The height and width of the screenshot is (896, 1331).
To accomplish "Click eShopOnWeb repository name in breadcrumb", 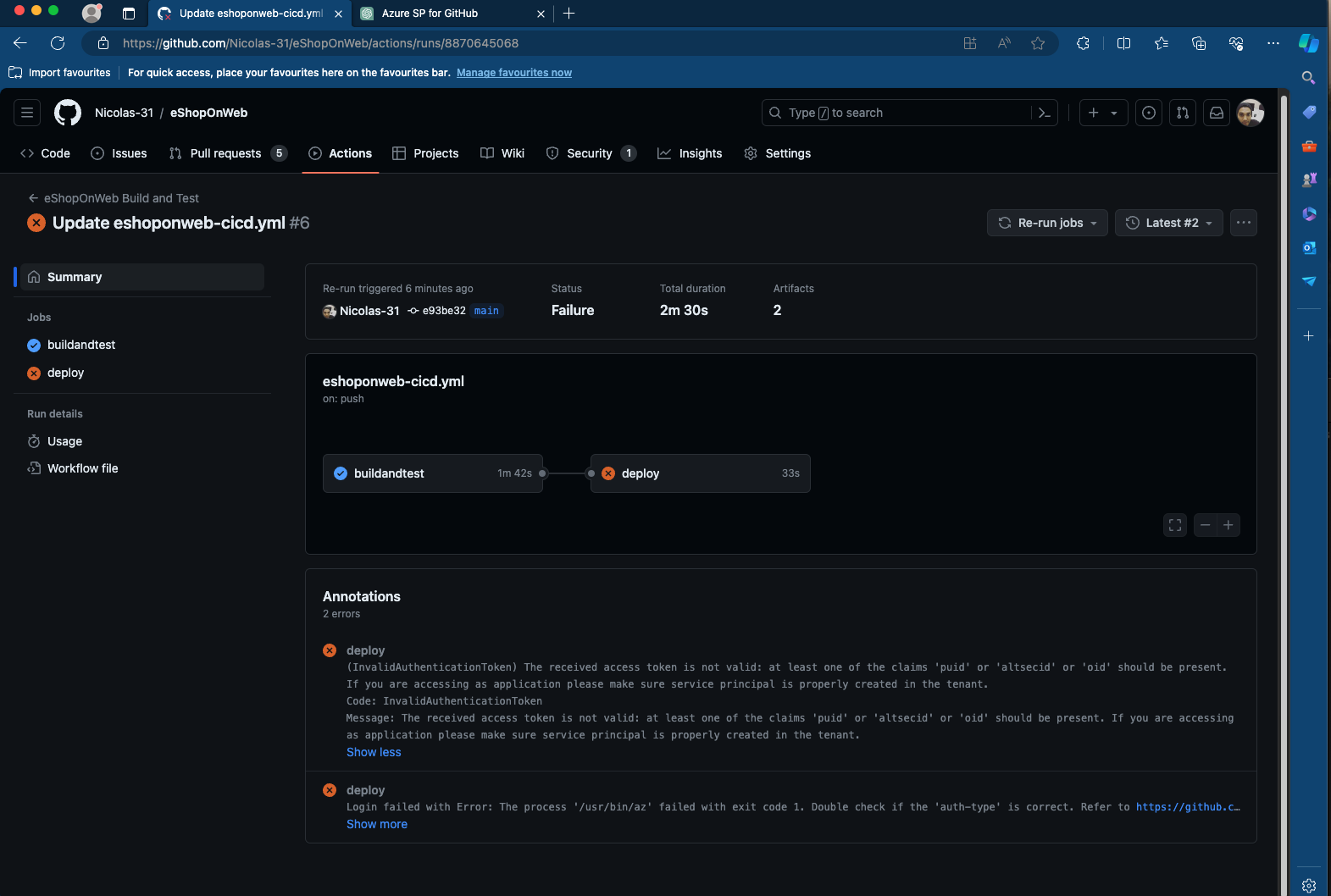I will 209,113.
